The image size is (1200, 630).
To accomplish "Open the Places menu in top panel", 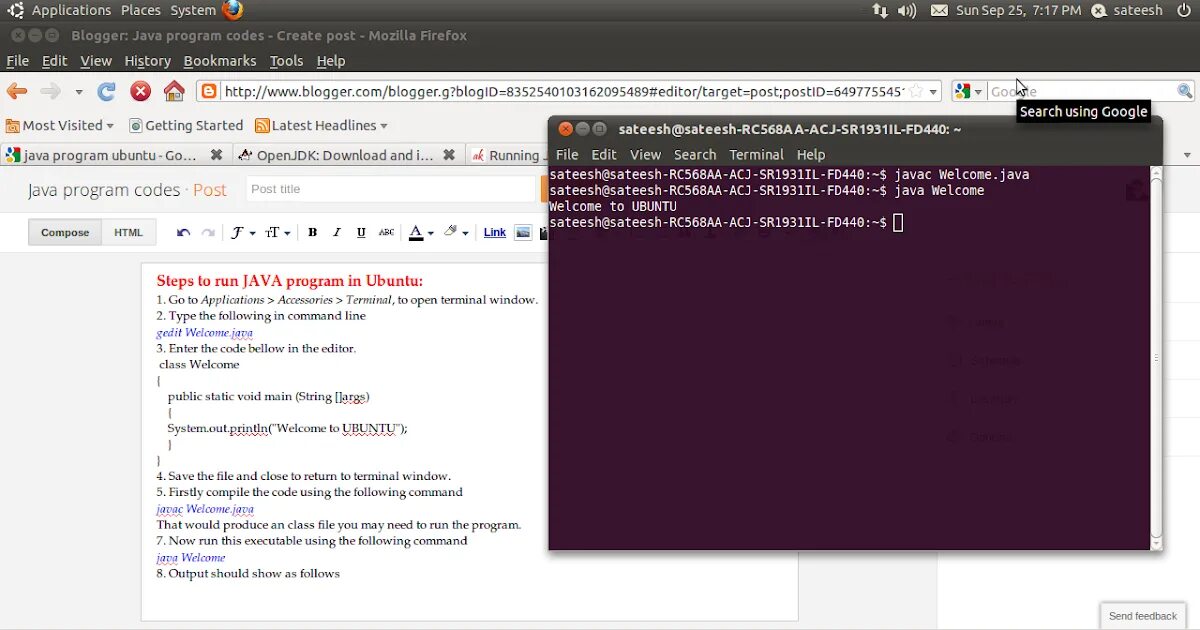I will pos(141,10).
